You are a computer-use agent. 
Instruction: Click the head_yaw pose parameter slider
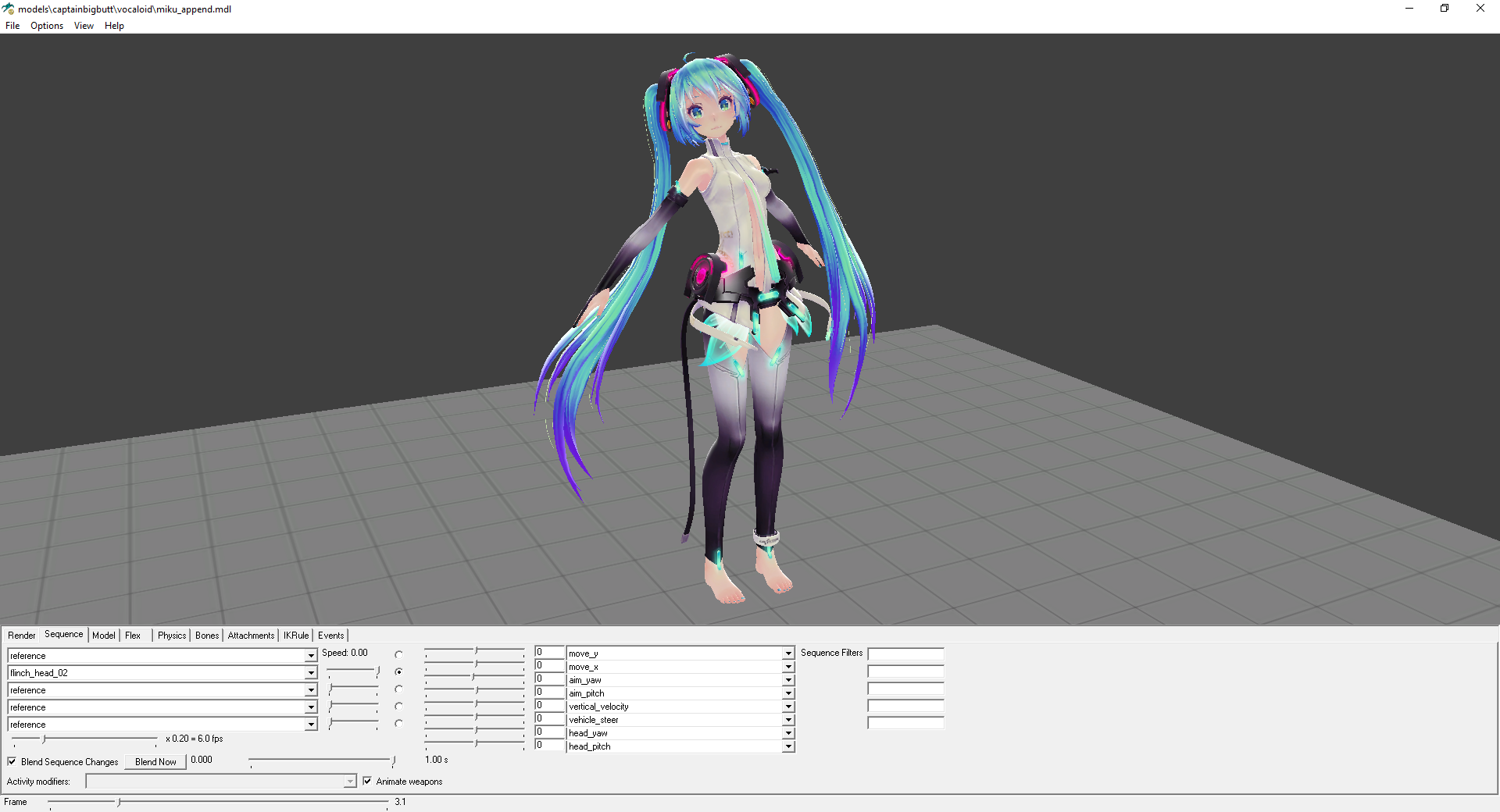pyautogui.click(x=474, y=730)
